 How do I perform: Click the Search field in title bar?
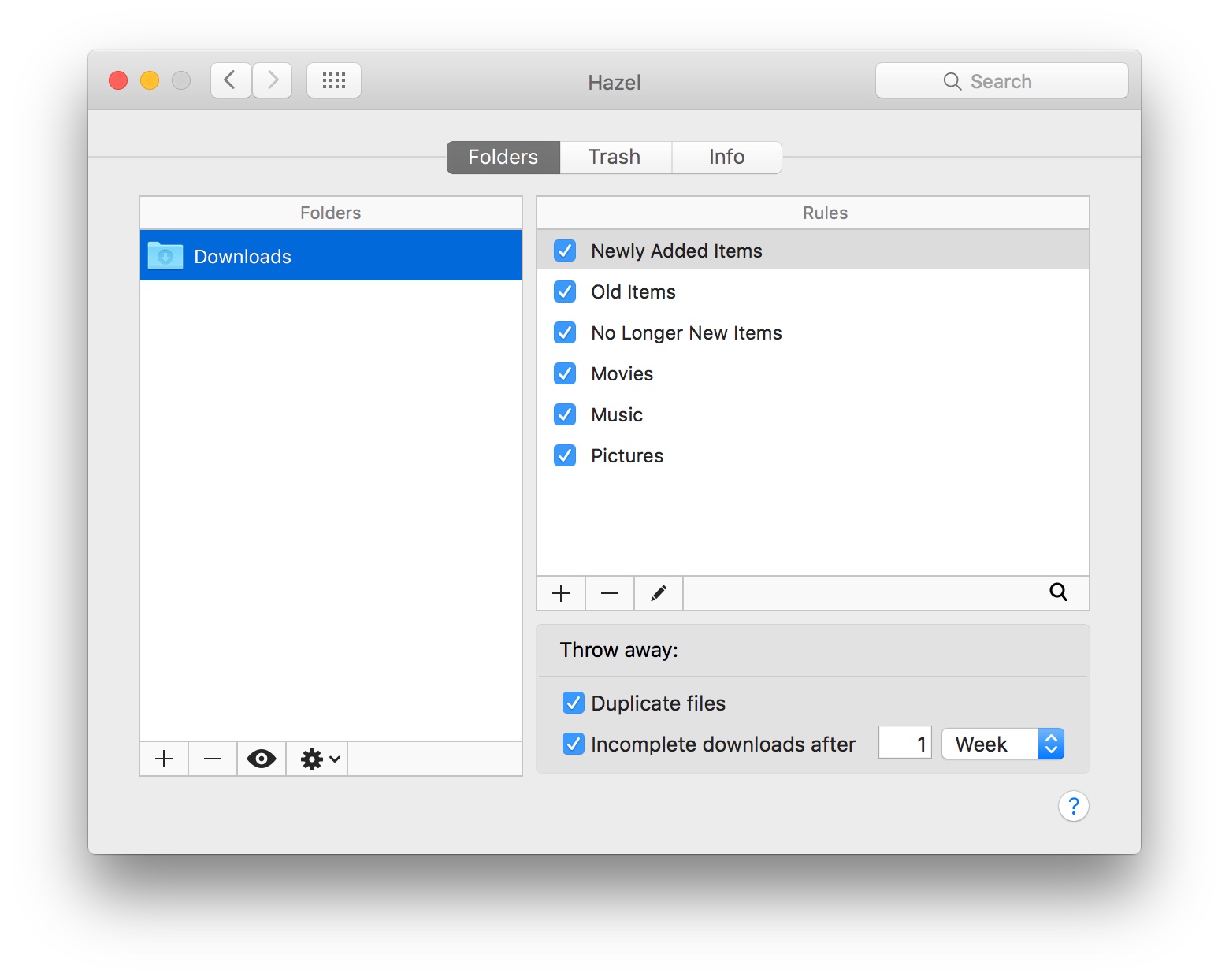click(1001, 81)
